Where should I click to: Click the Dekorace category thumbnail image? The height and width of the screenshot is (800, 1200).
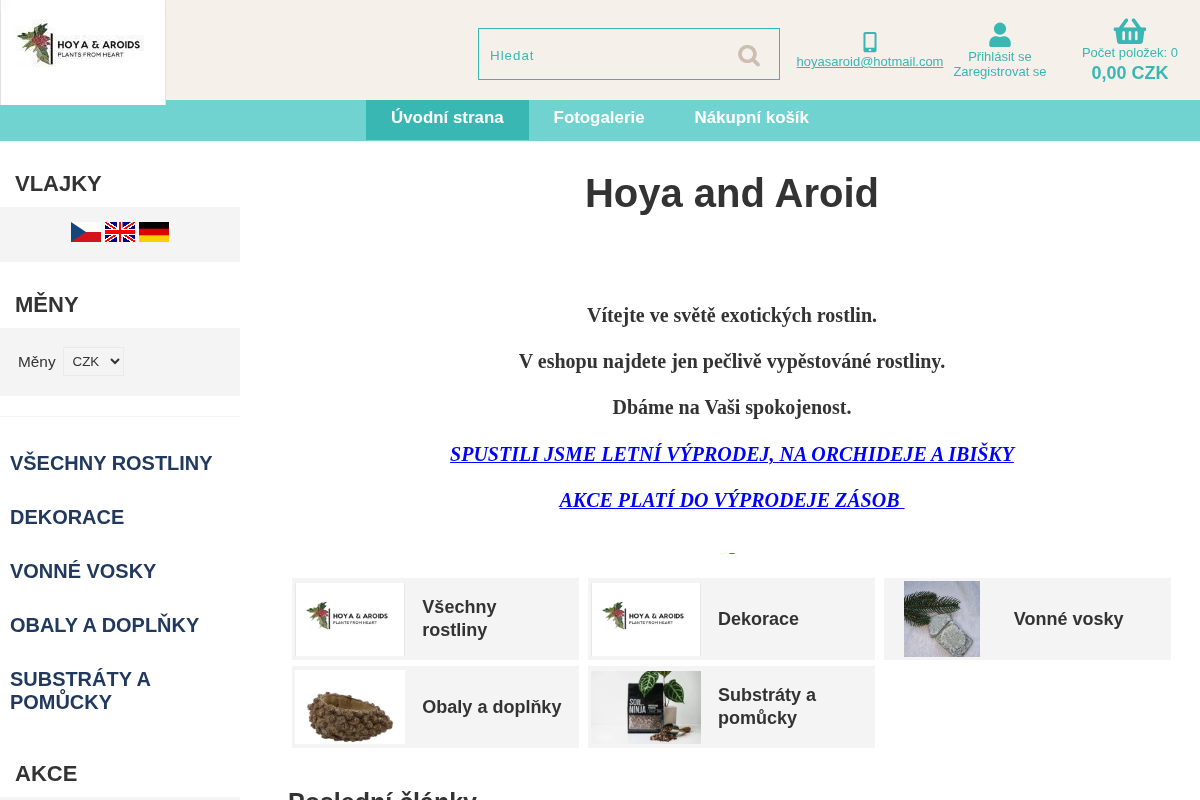pyautogui.click(x=646, y=619)
